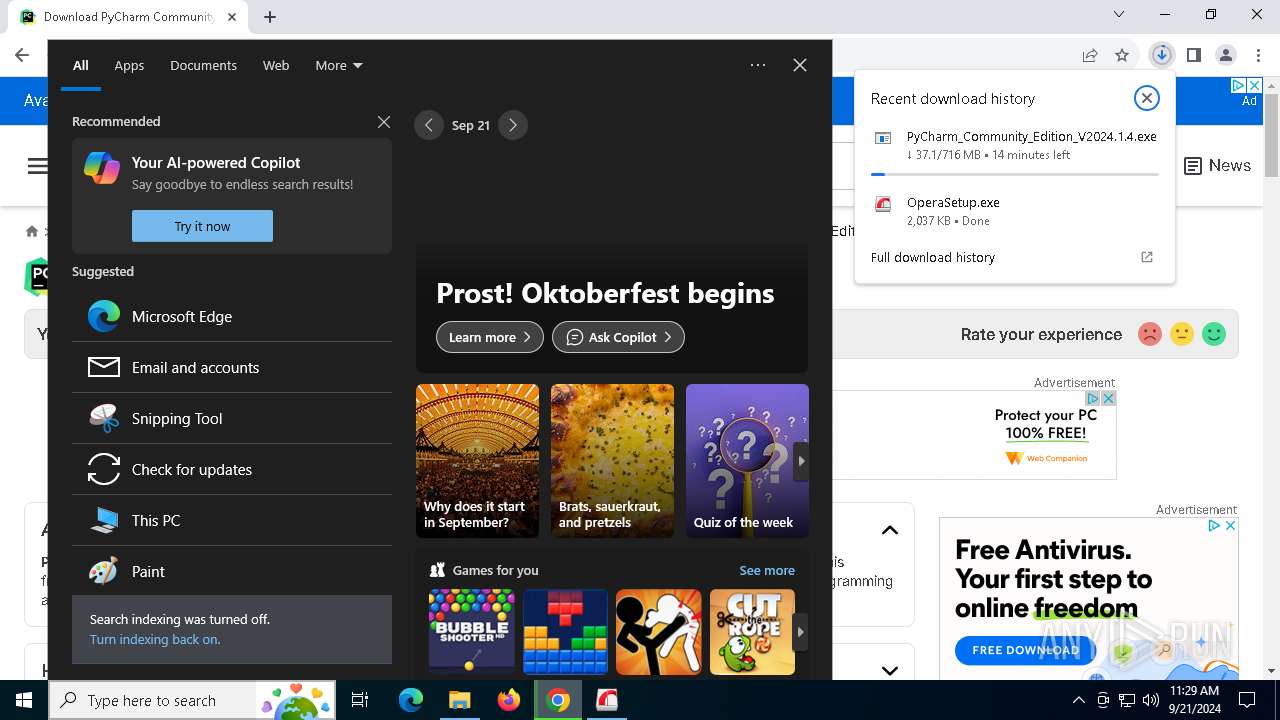Switch to the Apps search tab
Viewport: 1280px width, 720px height.
pyautogui.click(x=129, y=65)
